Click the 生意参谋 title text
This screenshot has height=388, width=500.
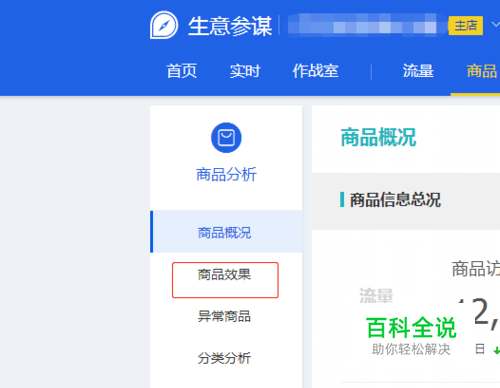(x=230, y=26)
